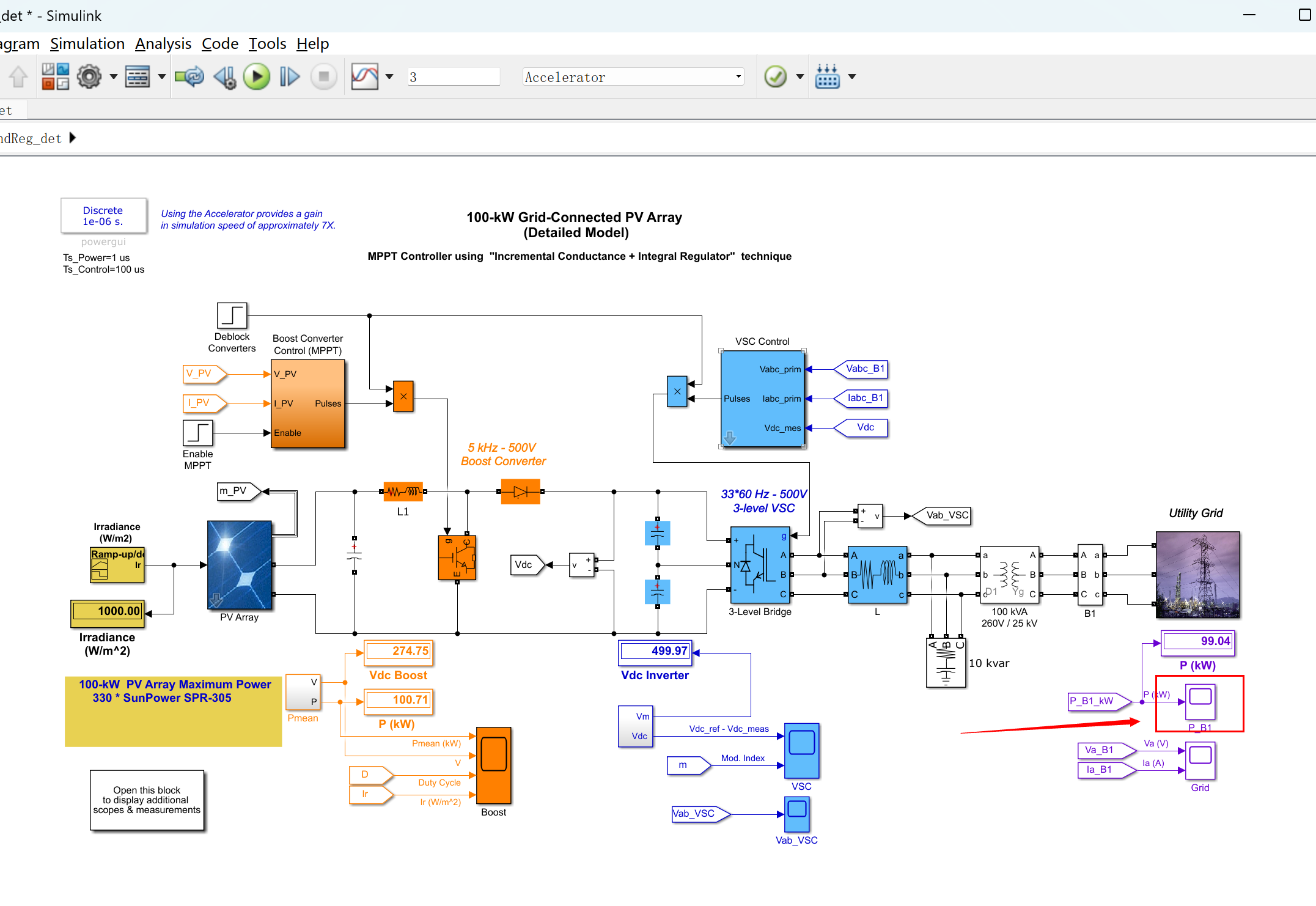Click the Run simulation play button
Screen dimensions: 1316x906
[x=257, y=77]
